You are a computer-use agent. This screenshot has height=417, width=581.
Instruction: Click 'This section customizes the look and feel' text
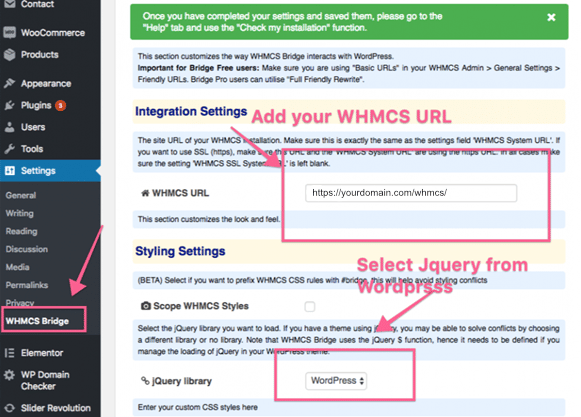209,219
